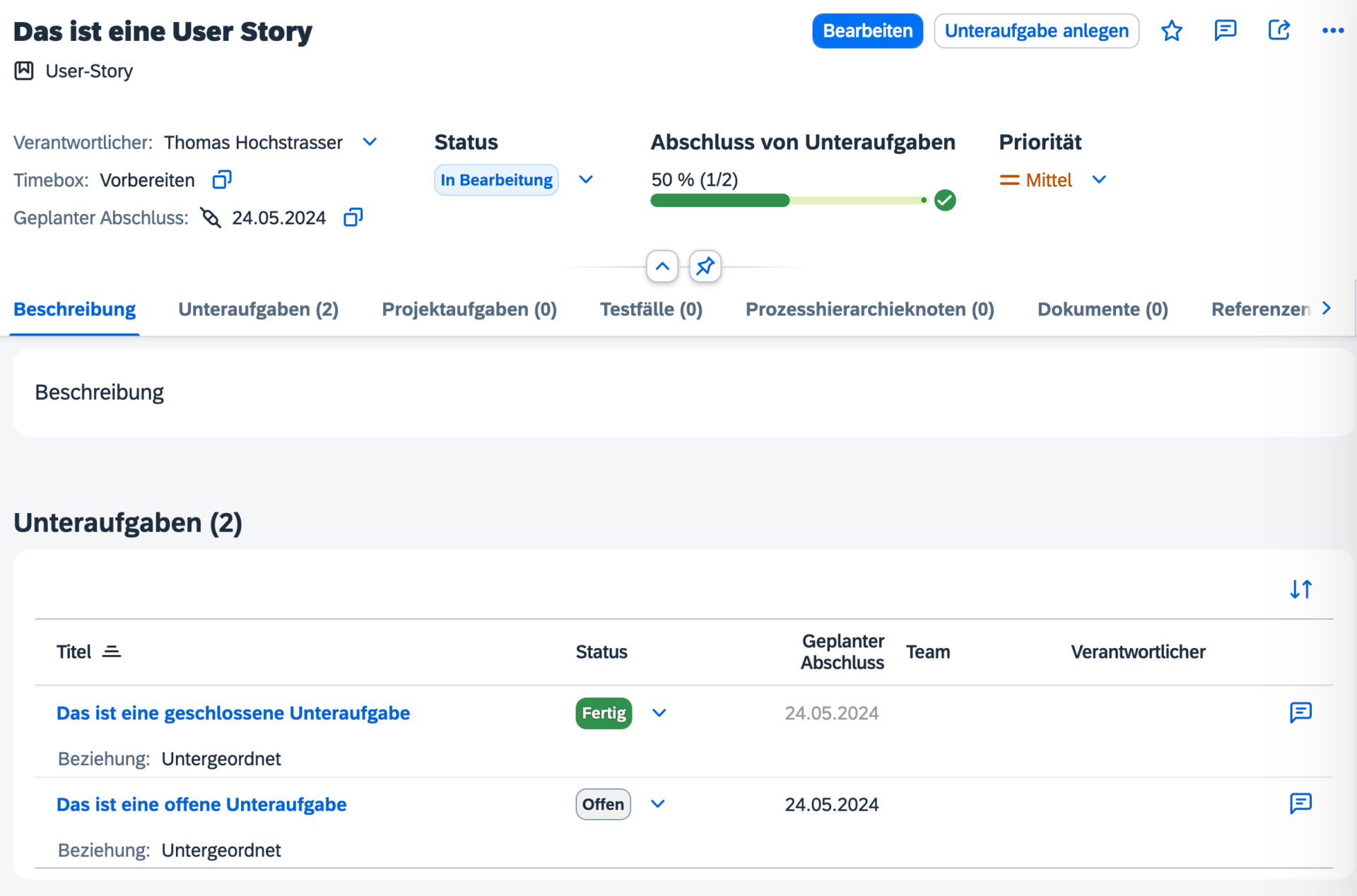This screenshot has height=896, width=1357.
Task: Copy the Timebox value using the copy icon
Action: coord(221,179)
